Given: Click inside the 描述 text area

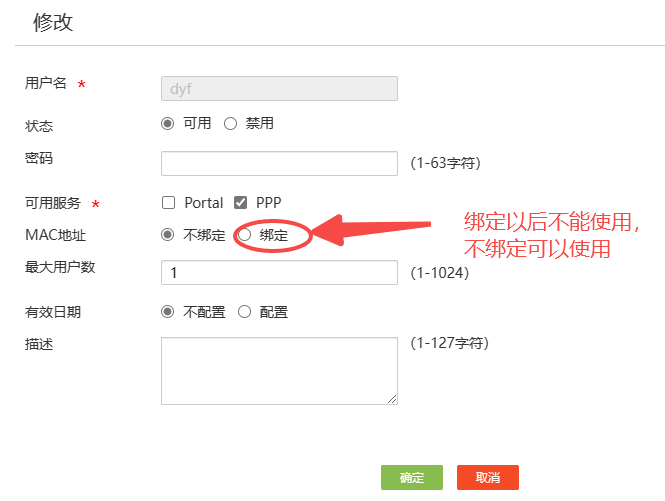Looking at the screenshot, I should point(279,370).
